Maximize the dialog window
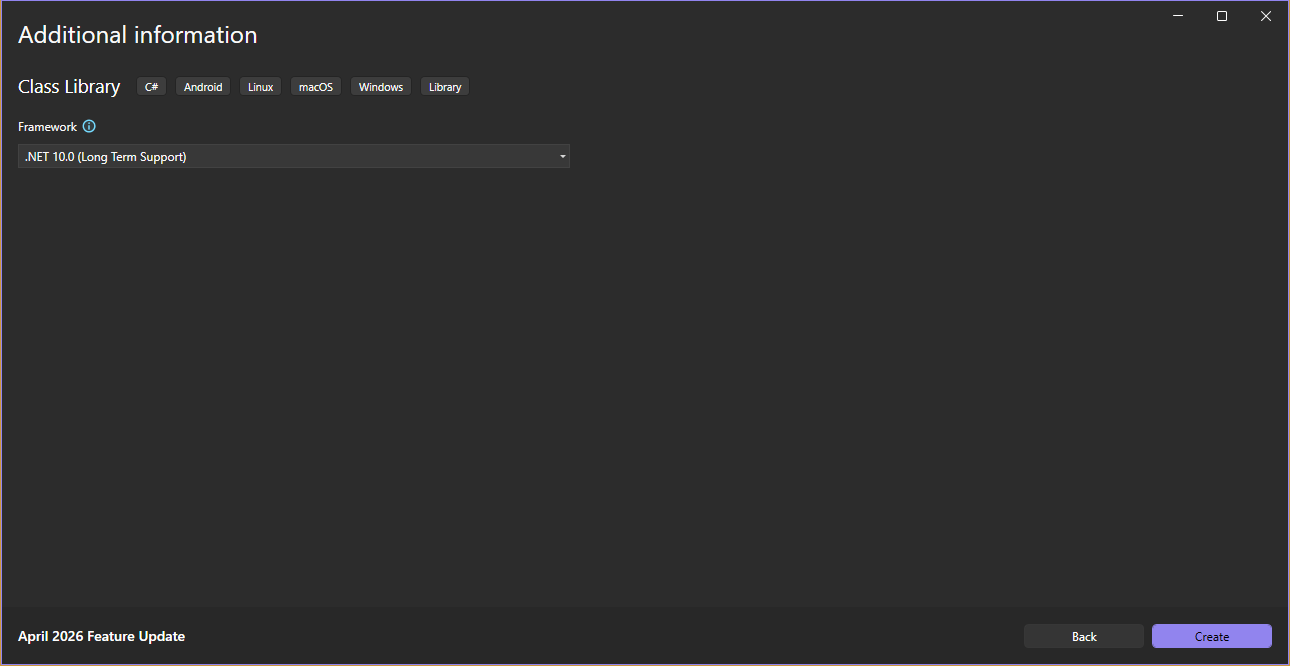 pyautogui.click(x=1222, y=16)
